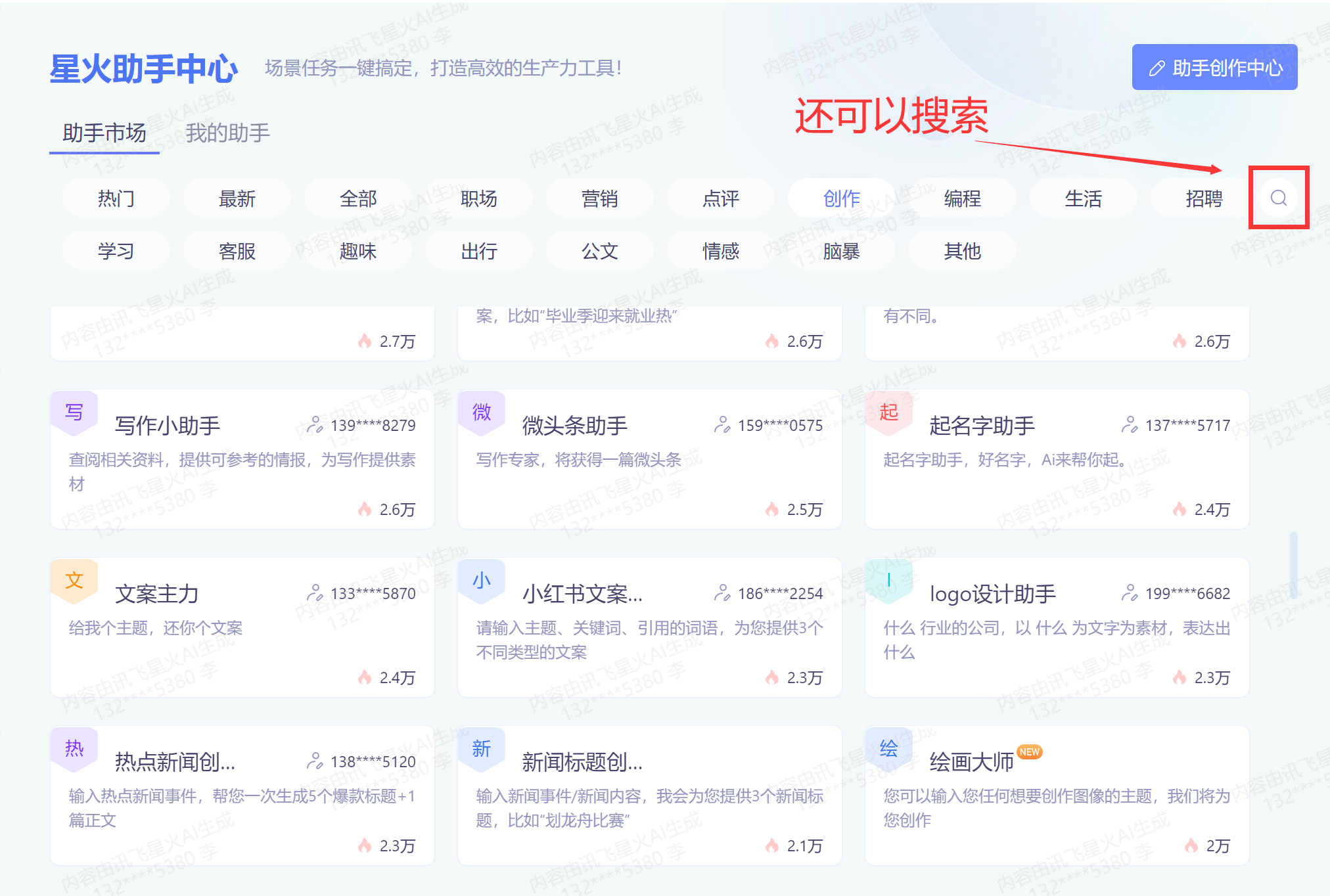
Task: Click the search magnifier icon
Action: click(x=1278, y=198)
